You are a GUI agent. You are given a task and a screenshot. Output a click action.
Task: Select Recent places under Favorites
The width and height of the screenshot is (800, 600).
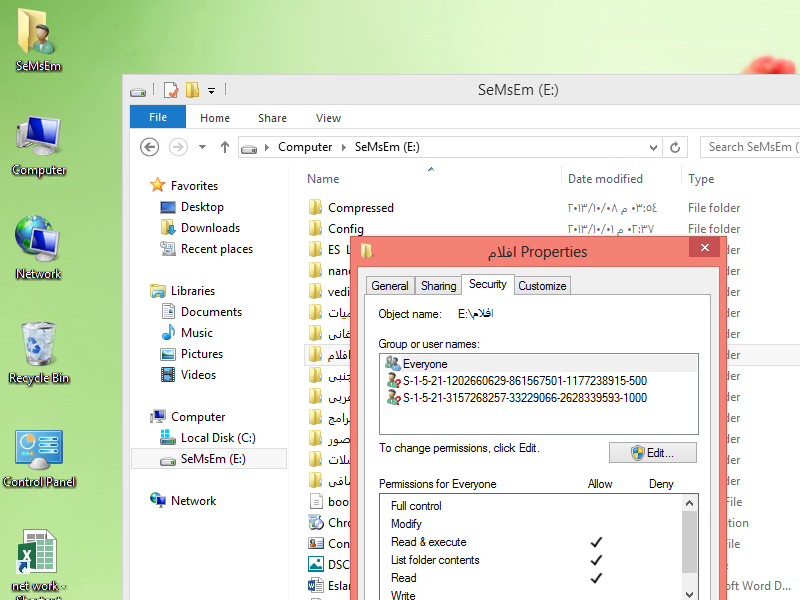207,249
